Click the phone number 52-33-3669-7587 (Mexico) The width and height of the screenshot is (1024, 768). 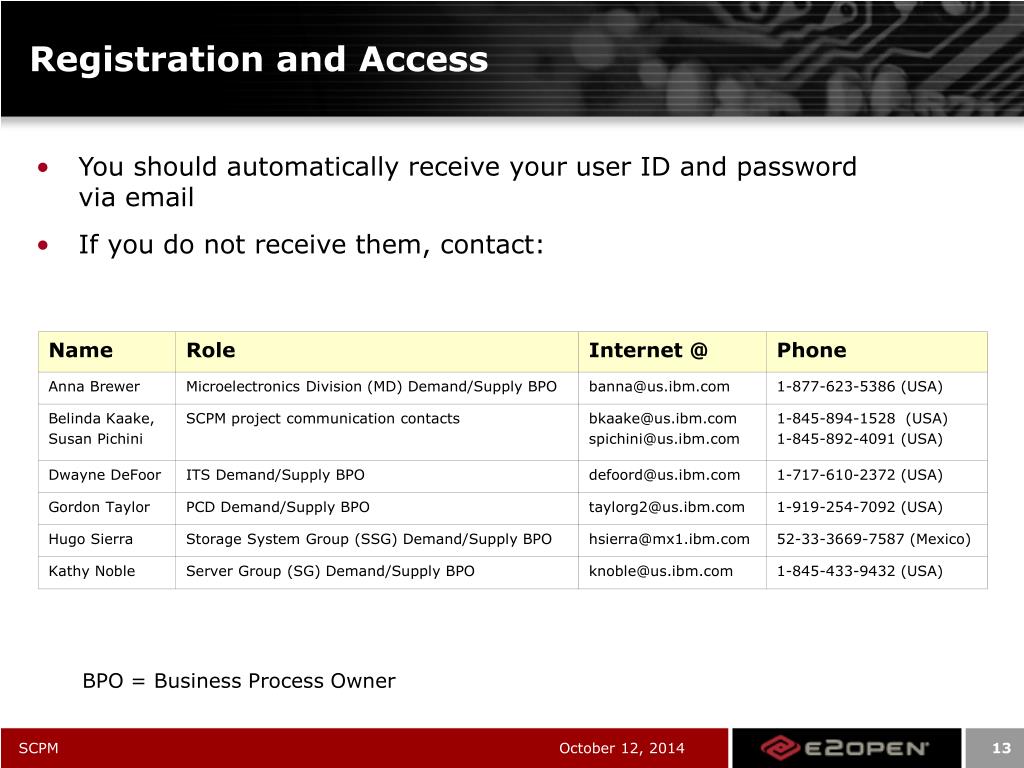click(x=873, y=539)
